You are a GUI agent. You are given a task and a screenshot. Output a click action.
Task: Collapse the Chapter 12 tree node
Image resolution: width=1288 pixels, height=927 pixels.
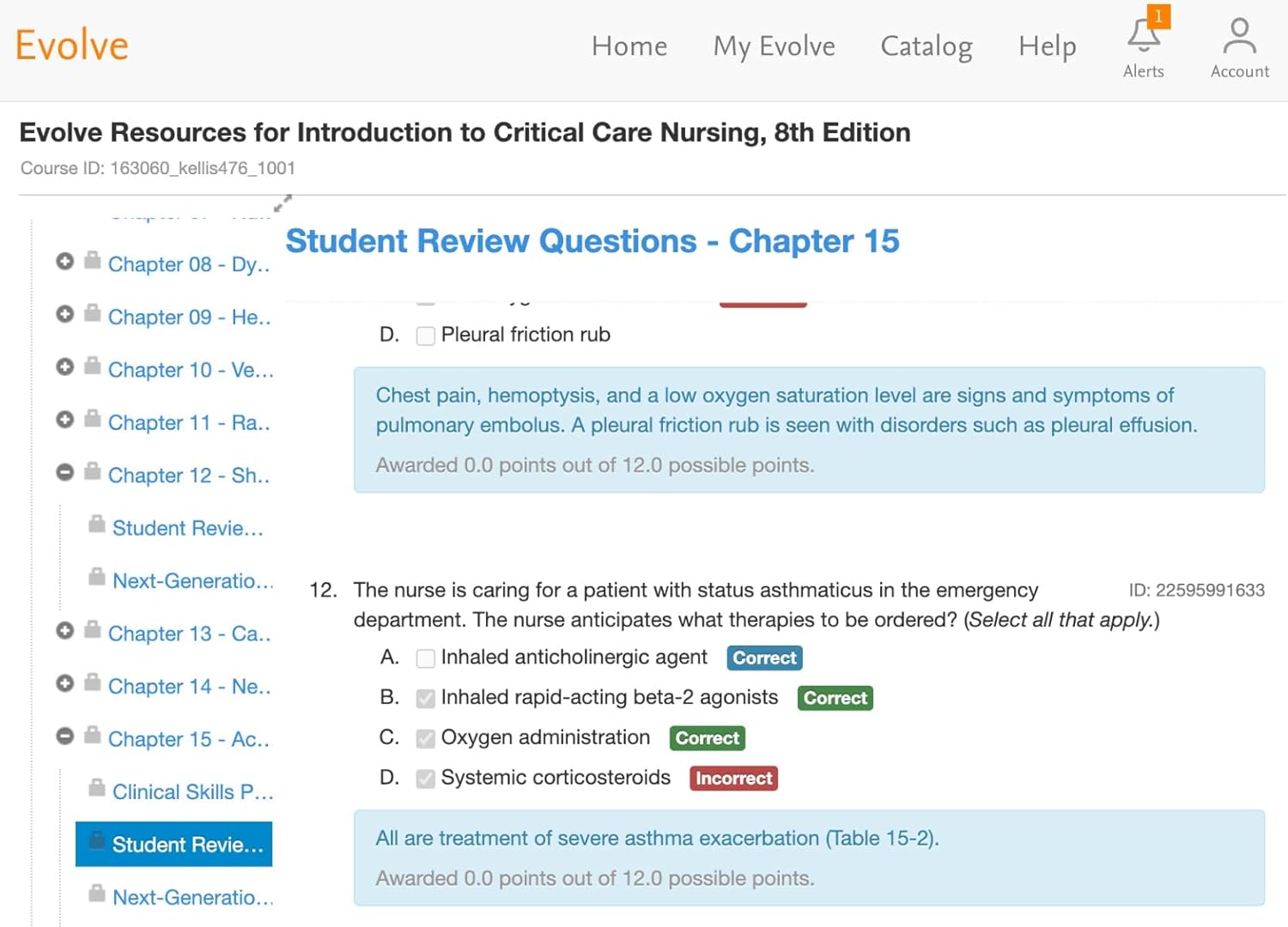click(x=64, y=472)
